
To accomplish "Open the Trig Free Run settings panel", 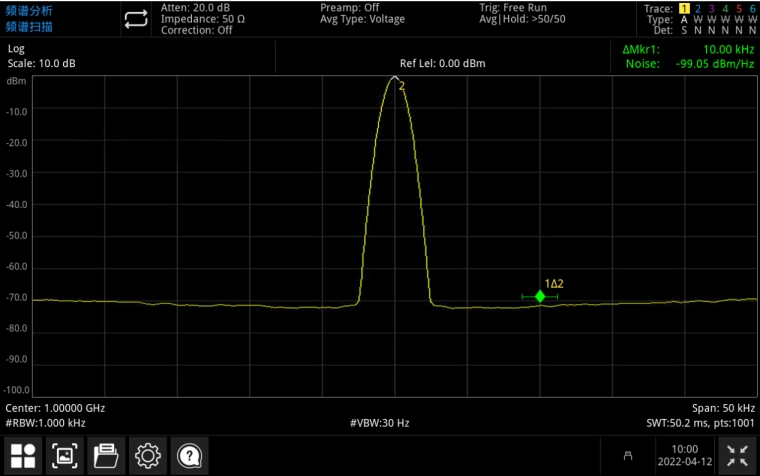I will click(x=513, y=8).
